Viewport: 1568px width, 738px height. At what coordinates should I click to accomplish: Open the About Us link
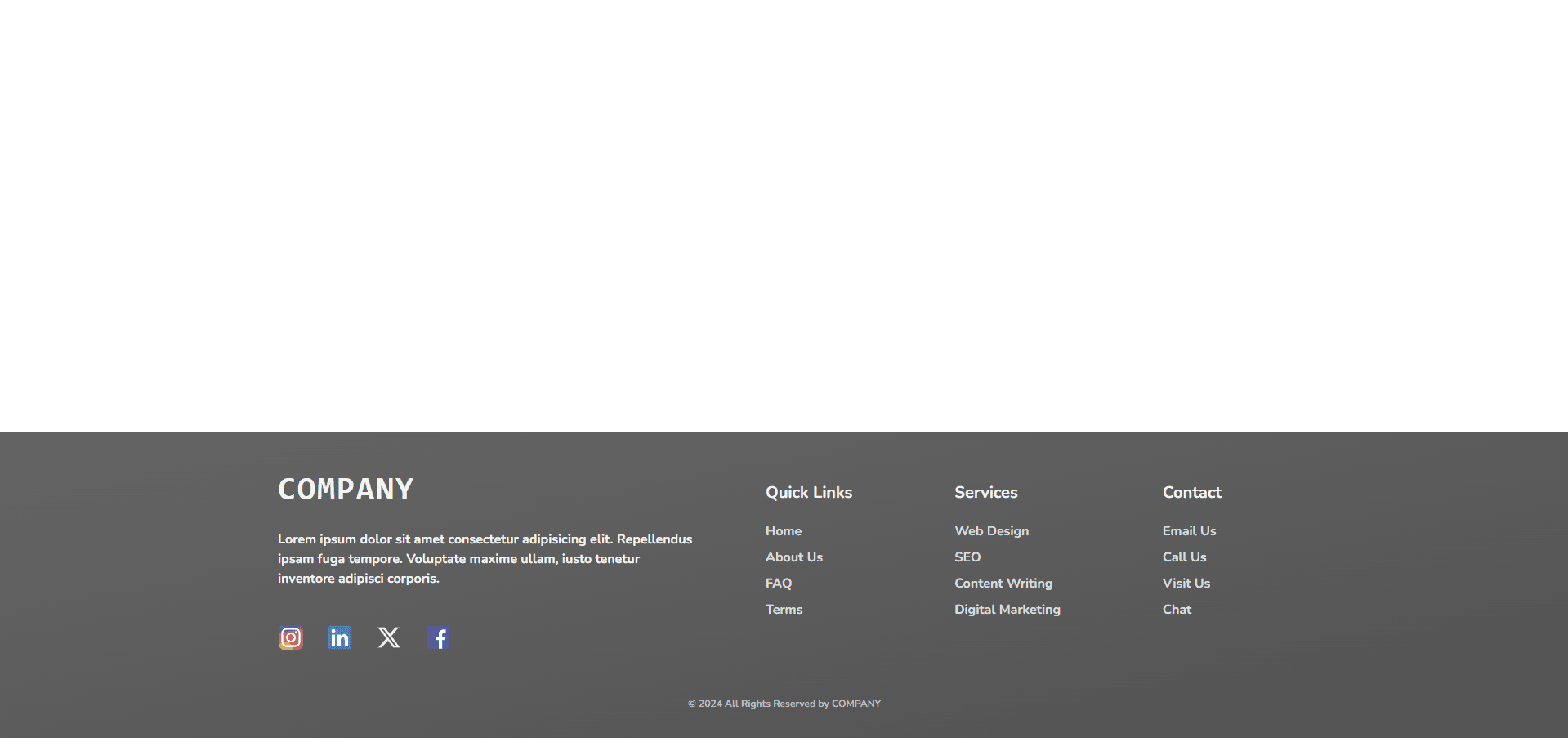[x=794, y=557]
